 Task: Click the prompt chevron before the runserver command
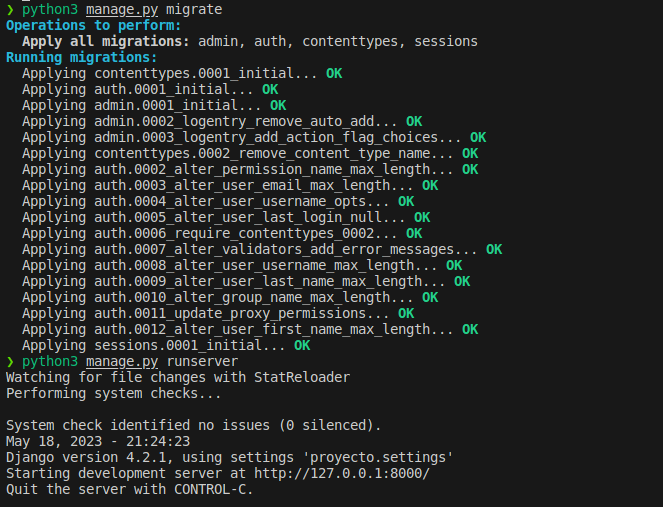10,361
